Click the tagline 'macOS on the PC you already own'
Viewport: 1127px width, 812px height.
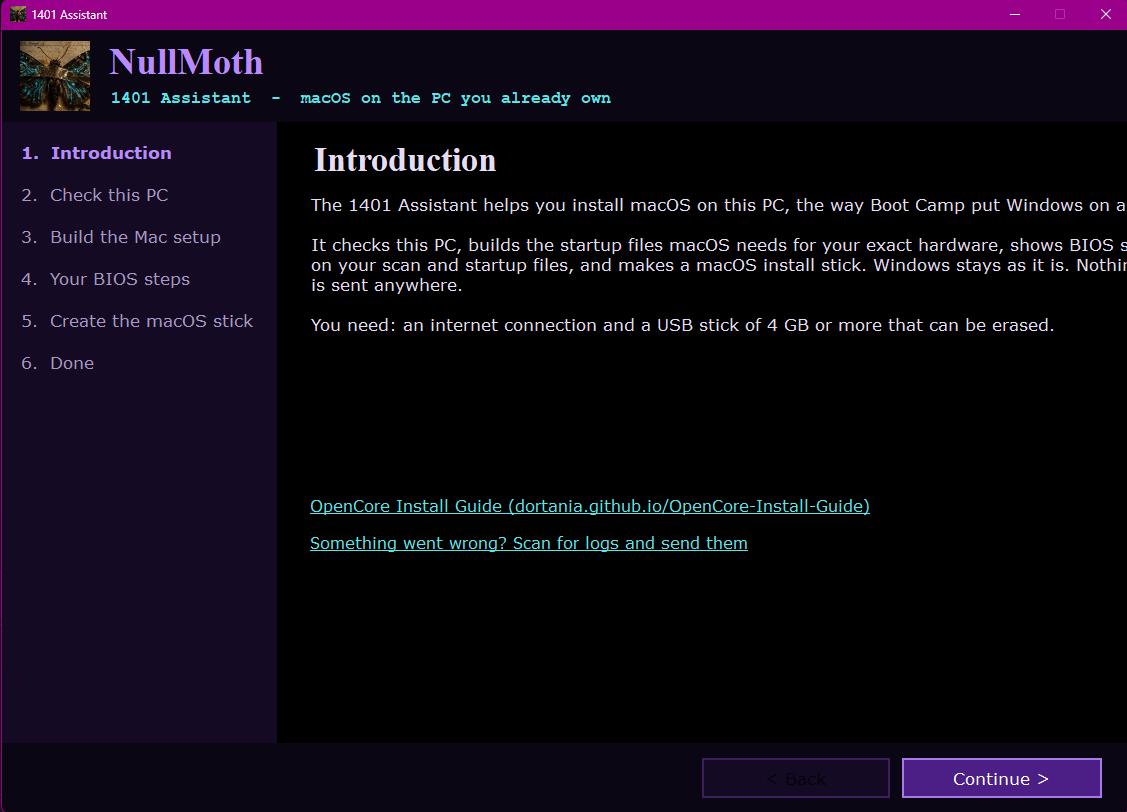[455, 98]
